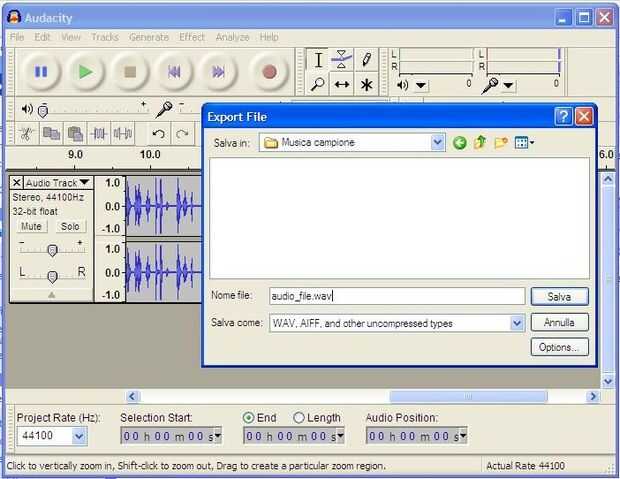
Task: Open the Analyze menu
Action: [232, 37]
